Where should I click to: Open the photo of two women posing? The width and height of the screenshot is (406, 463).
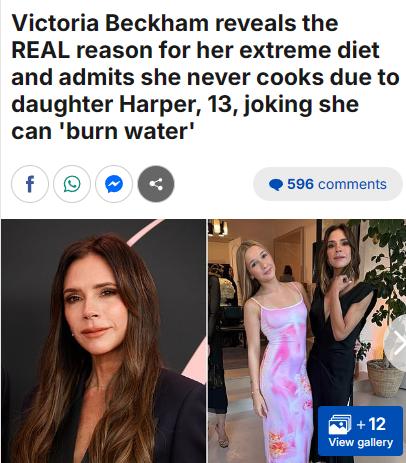pyautogui.click(x=307, y=341)
